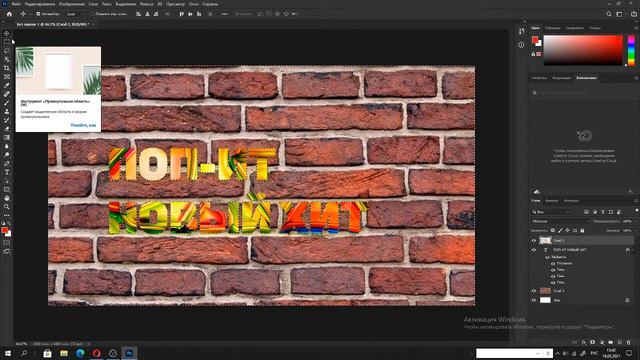This screenshot has width=640, height=360.
Task: Open the Color panel flyout menu
Action: pyautogui.click(x=636, y=28)
